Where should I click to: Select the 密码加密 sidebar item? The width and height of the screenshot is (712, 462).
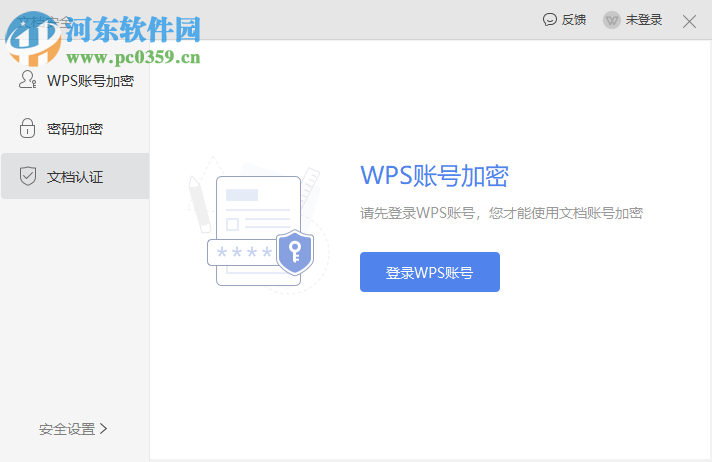[75, 129]
